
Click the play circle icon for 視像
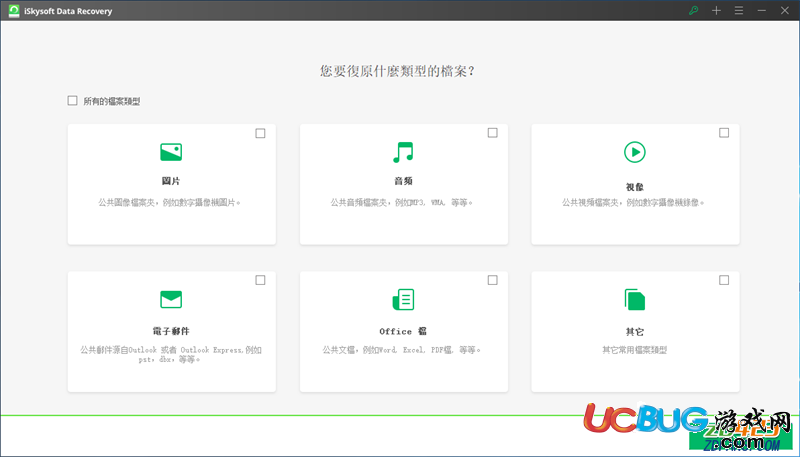635,152
